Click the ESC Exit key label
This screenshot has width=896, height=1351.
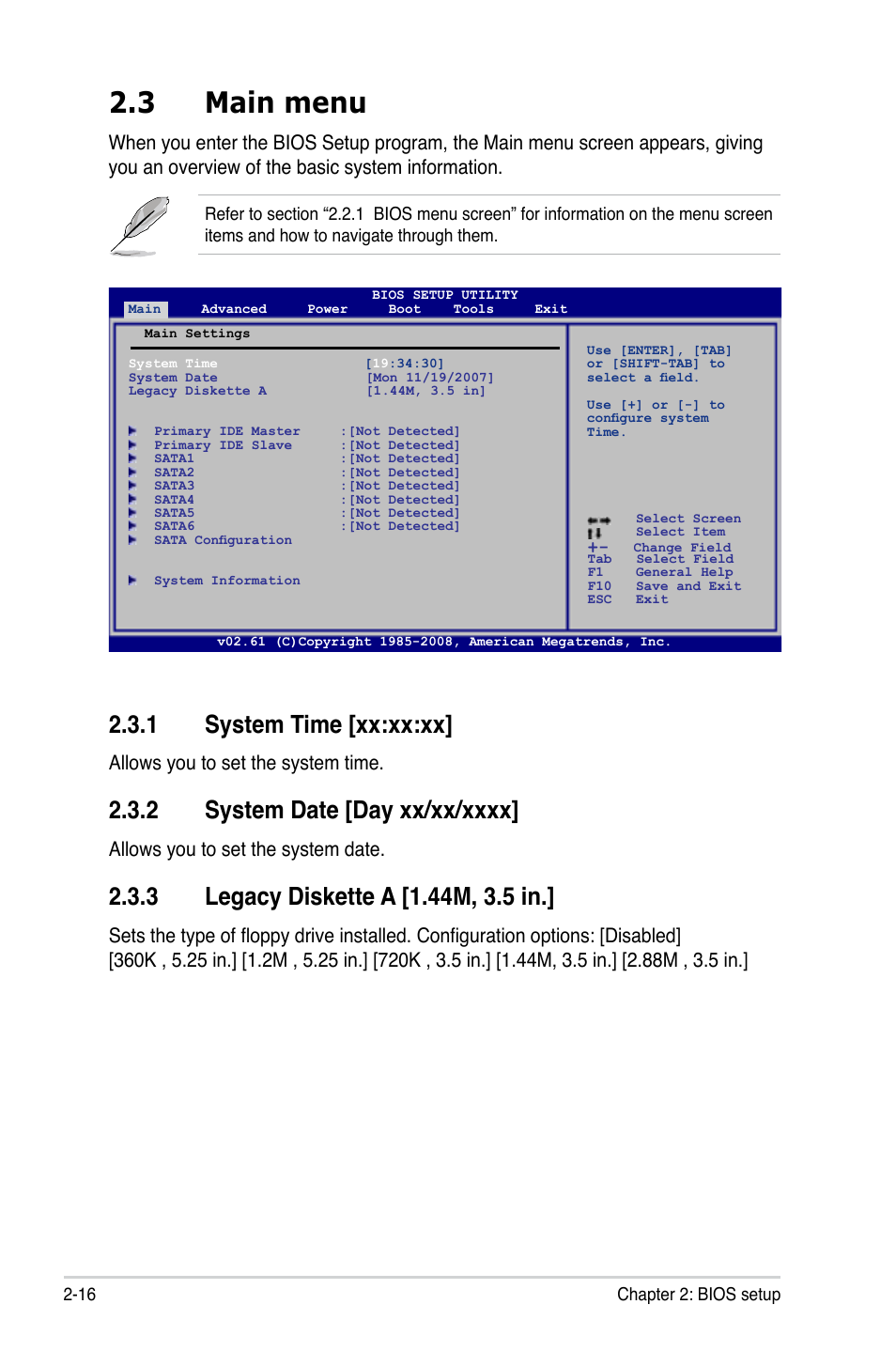(x=599, y=599)
